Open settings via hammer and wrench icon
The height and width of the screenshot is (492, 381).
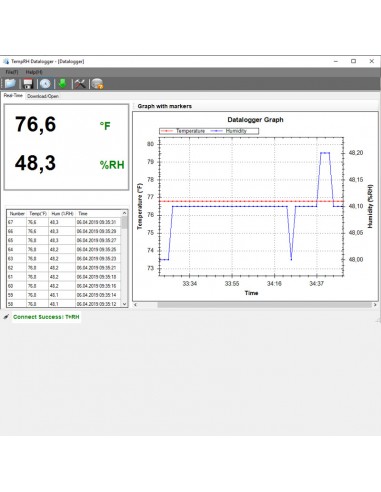click(x=80, y=84)
